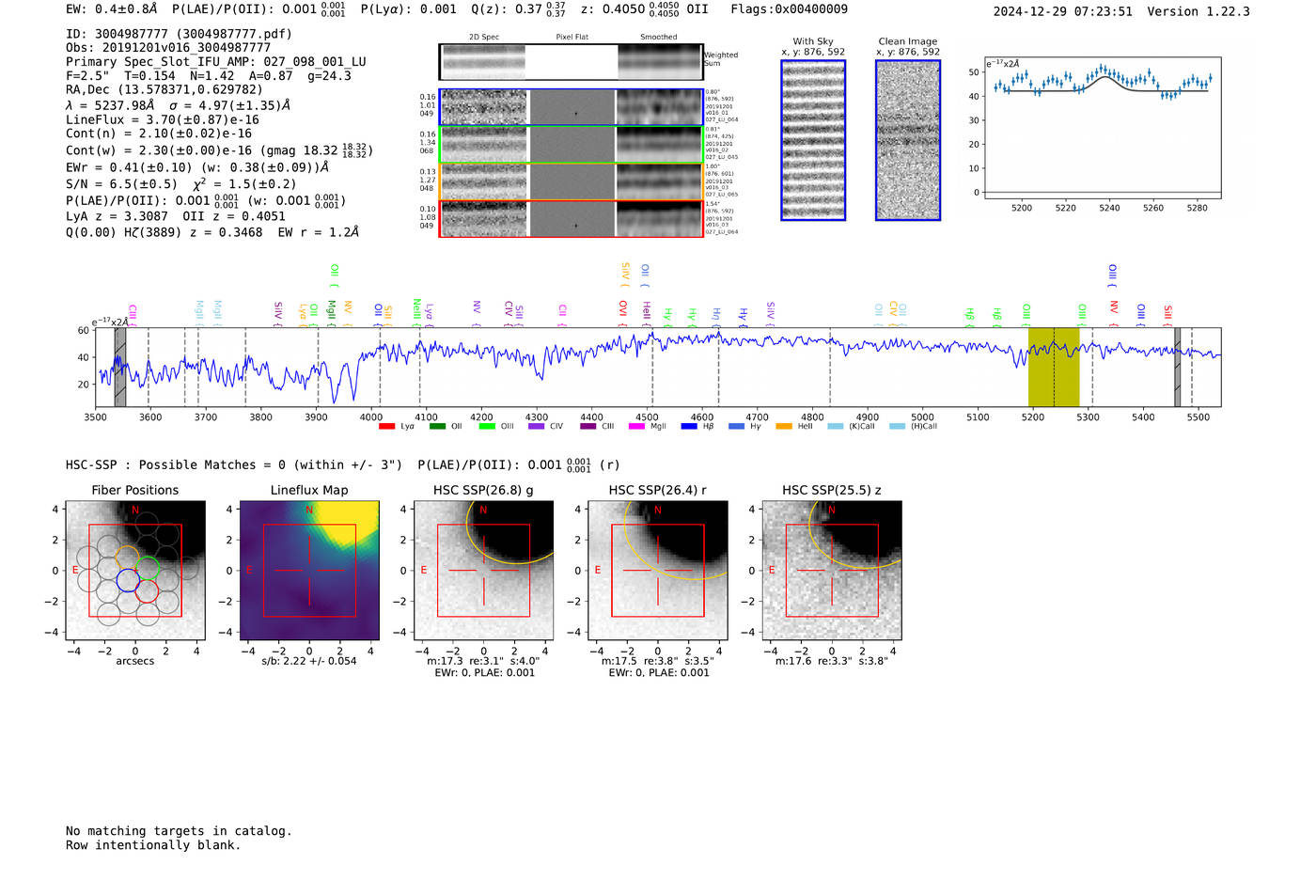Click the 2024-12-29 07:23:51 timestamp
The height and width of the screenshot is (896, 1316).
click(1062, 11)
